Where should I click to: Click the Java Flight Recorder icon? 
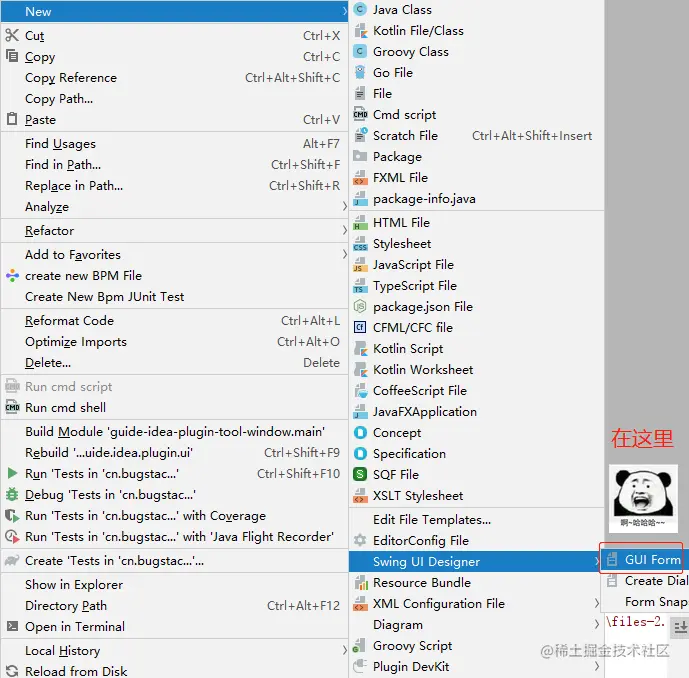(12, 537)
